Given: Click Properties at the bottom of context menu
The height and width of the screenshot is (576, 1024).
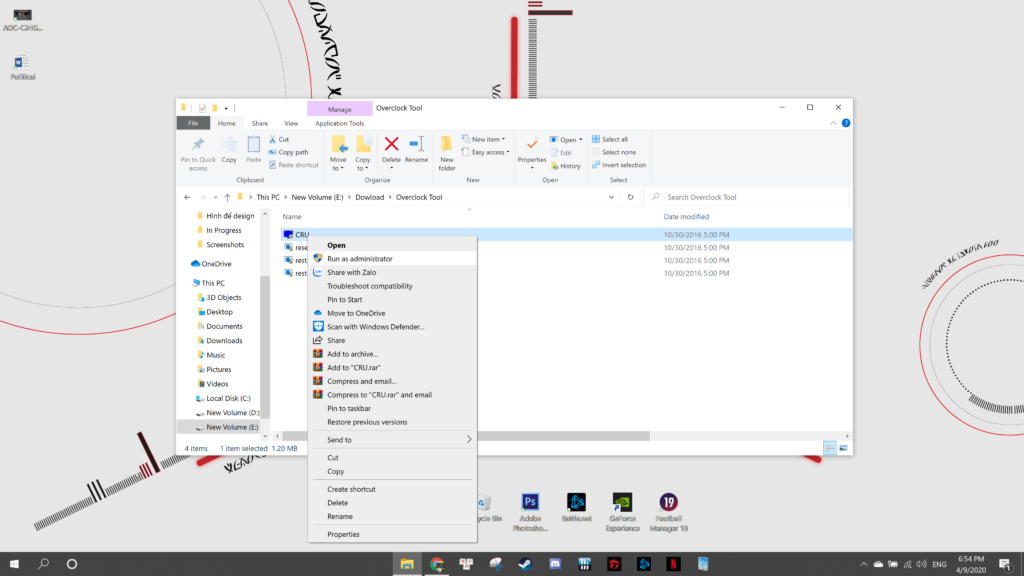Looking at the screenshot, I should [392, 534].
